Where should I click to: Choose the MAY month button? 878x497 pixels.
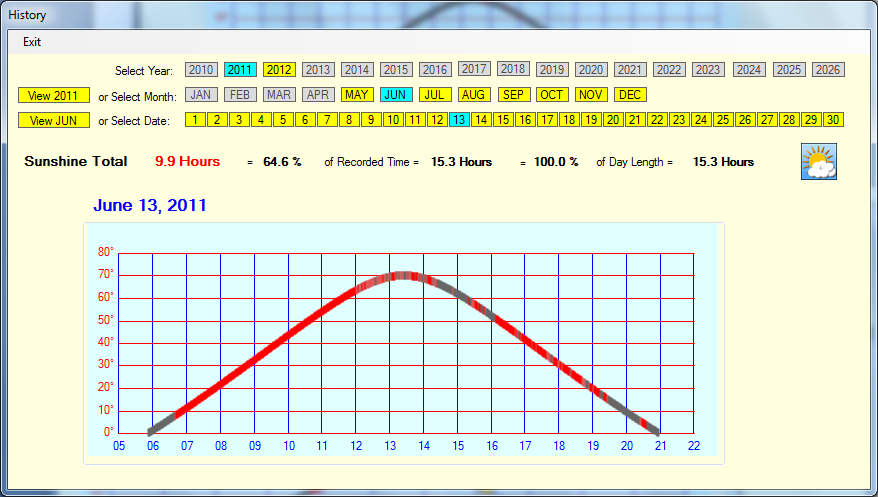pyautogui.click(x=357, y=95)
